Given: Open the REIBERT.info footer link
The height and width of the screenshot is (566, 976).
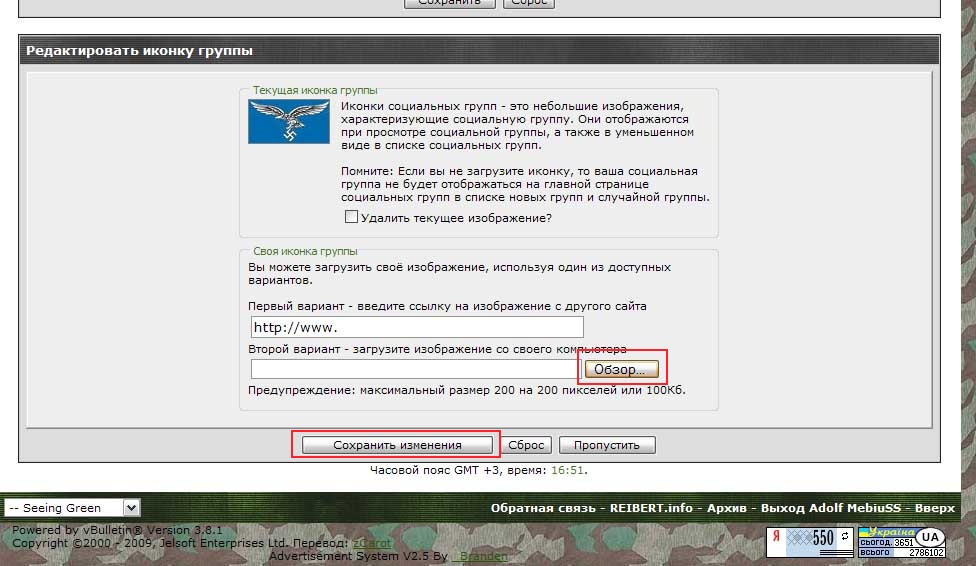Looking at the screenshot, I should [652, 508].
